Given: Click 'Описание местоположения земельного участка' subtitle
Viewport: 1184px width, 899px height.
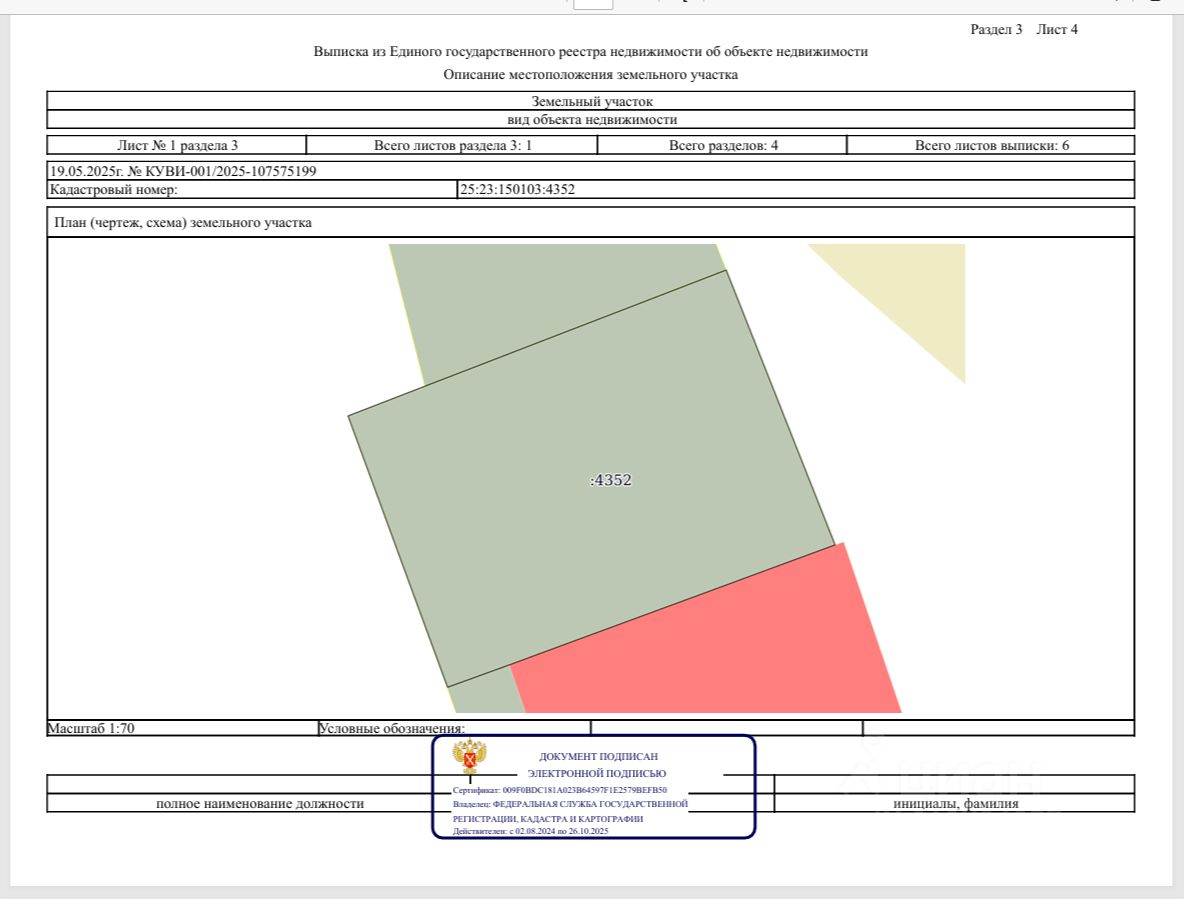Looking at the screenshot, I should click(x=590, y=75).
